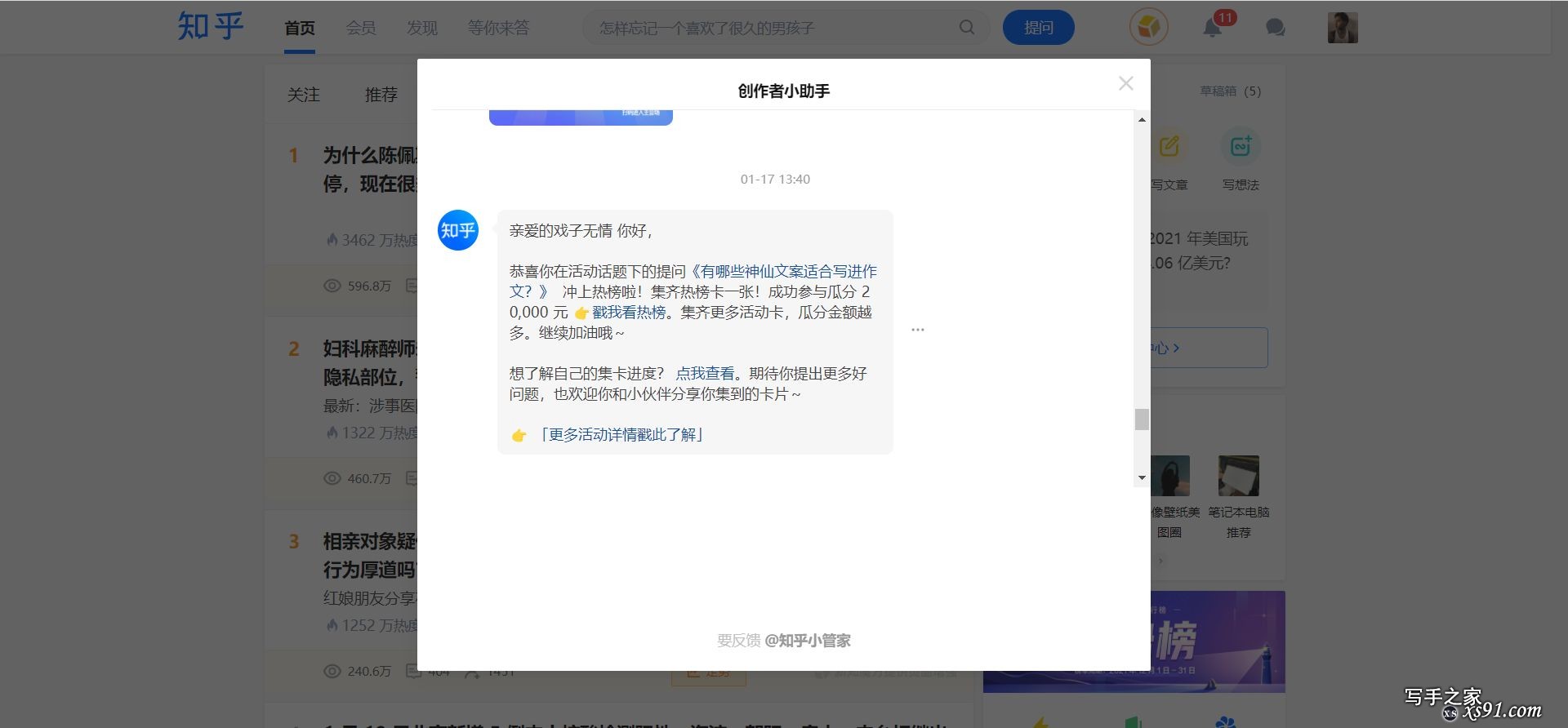Open the 发现 tab
This screenshot has height=728, width=1568.
(422, 28)
